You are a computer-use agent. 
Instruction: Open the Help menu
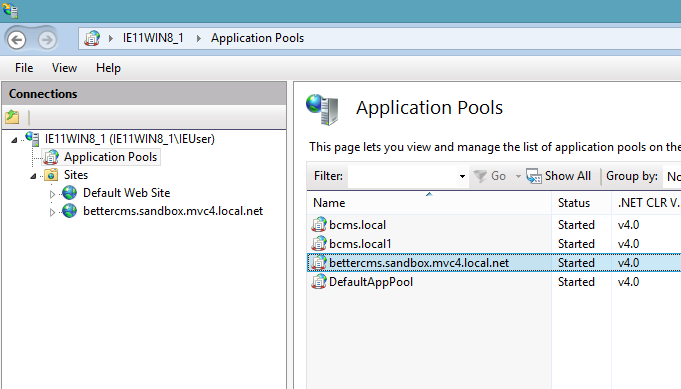[x=108, y=68]
